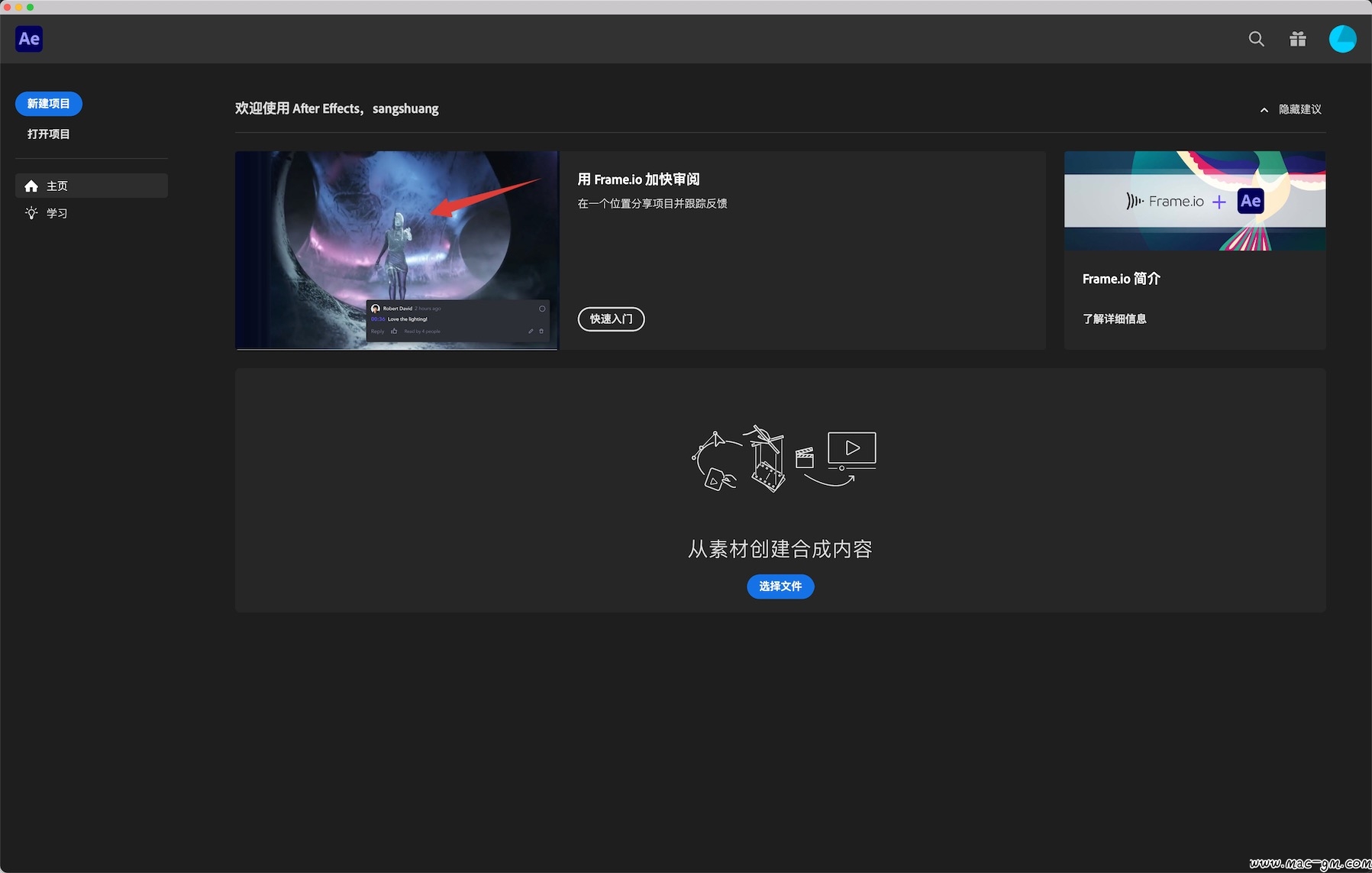
Task: Click the 在一个位置分享项目并跟踪反馈 description
Action: click(653, 203)
